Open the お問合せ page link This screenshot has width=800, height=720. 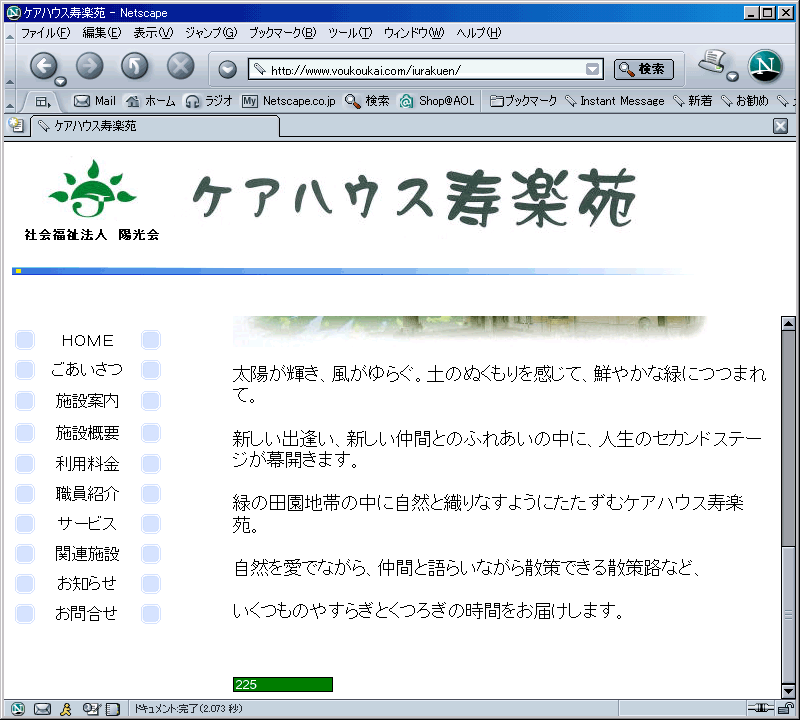(x=86, y=613)
